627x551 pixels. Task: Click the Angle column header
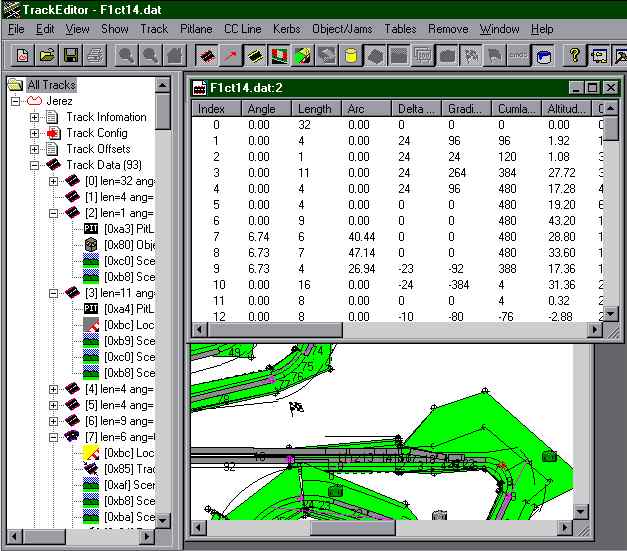tap(261, 108)
